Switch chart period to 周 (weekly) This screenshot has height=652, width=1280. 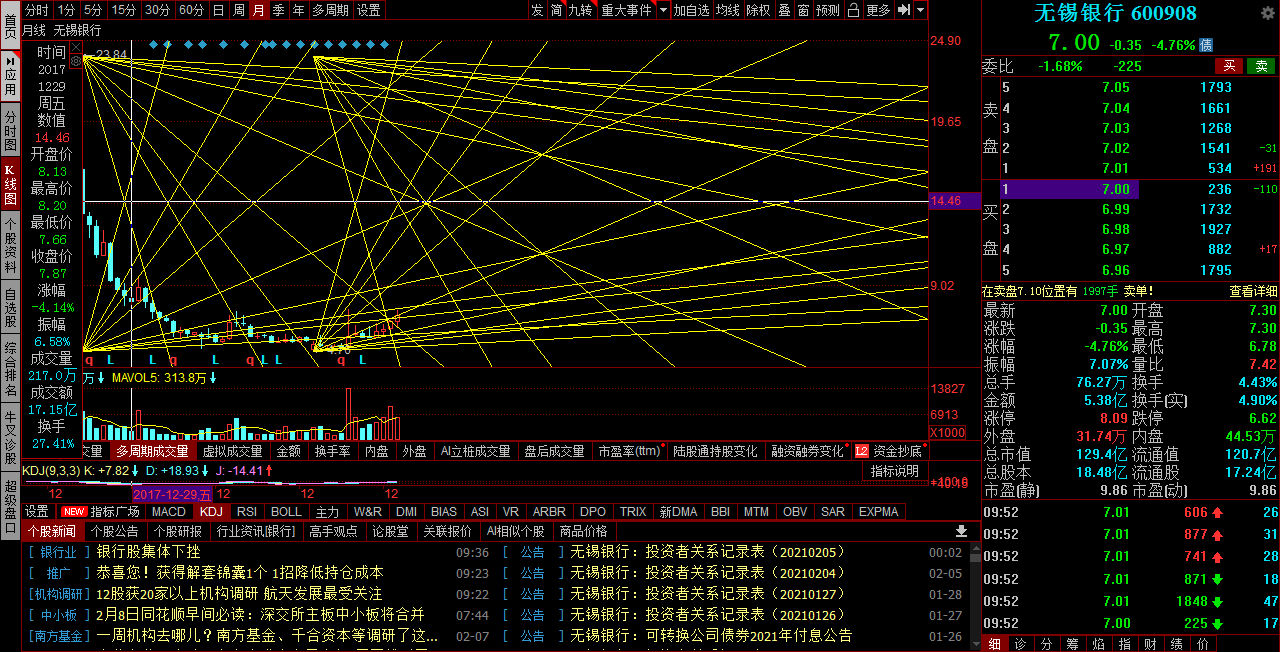click(239, 10)
